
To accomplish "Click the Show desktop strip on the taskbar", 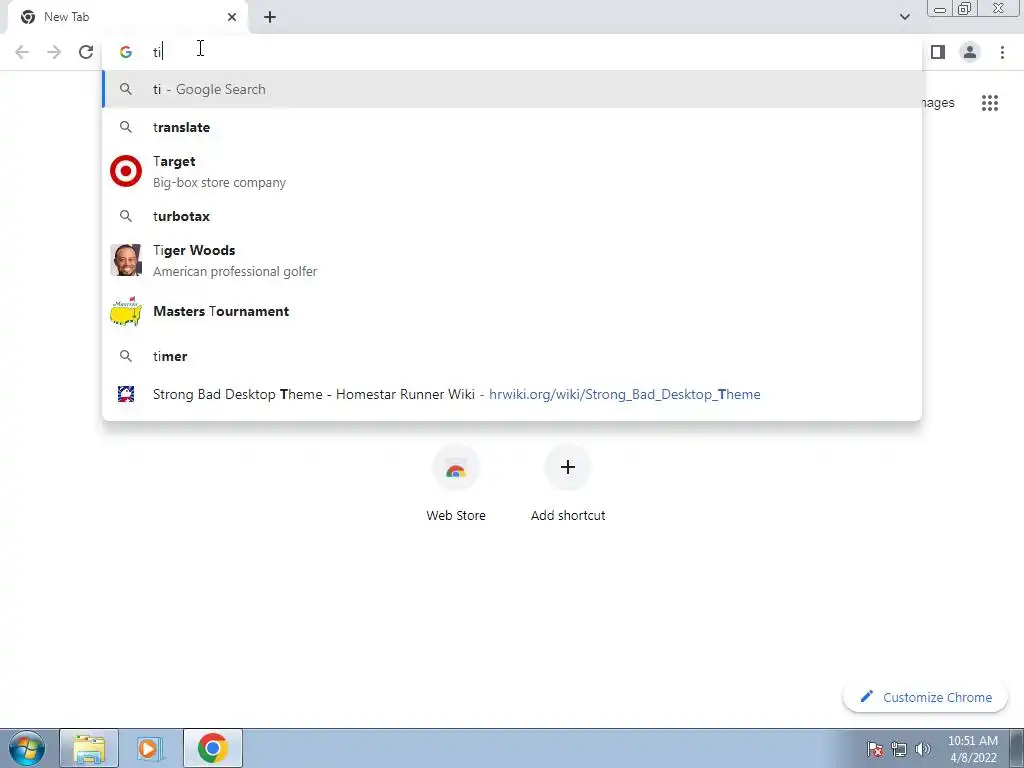I will (x=1017, y=748).
